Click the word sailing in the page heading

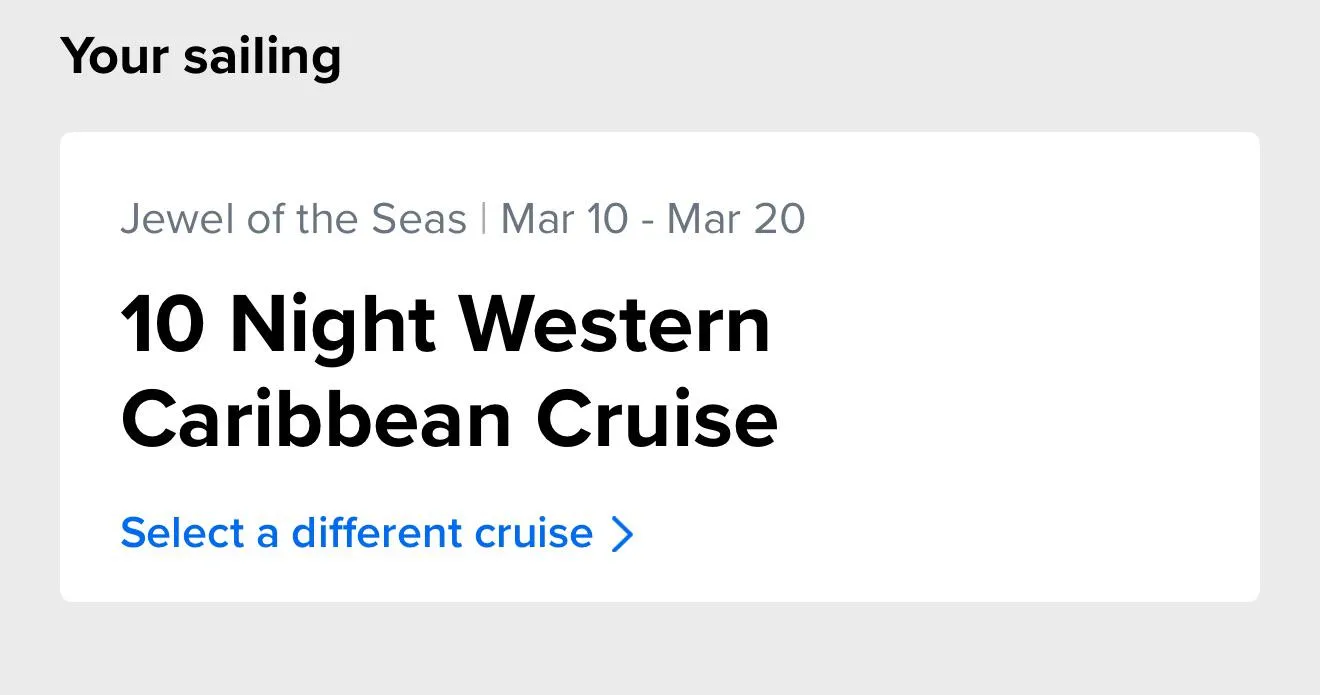pyautogui.click(x=262, y=56)
